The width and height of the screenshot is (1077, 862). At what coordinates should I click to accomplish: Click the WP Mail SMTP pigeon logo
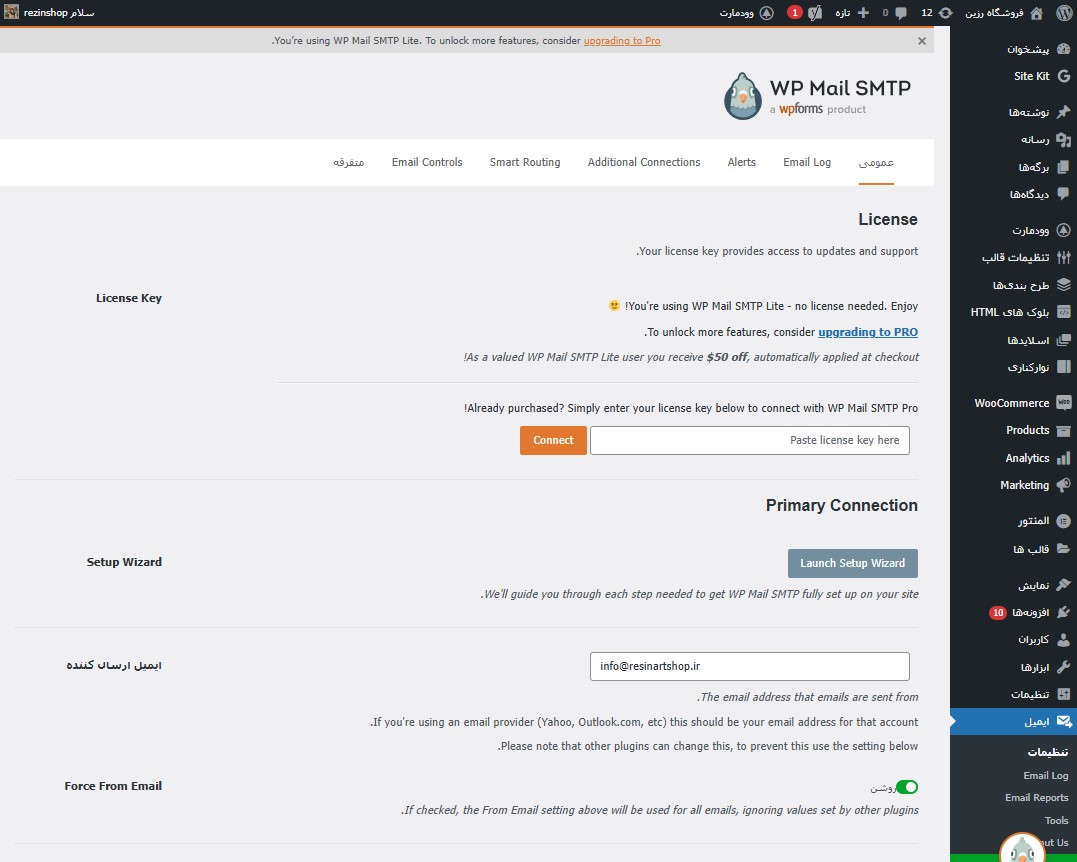742,96
